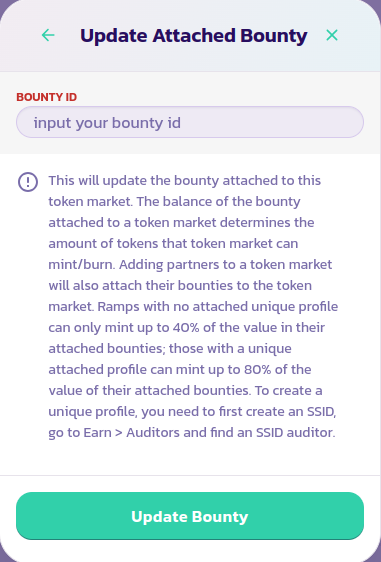Click the 'mint/burn' text in description
Screen dimensions: 381x562
click(82, 265)
